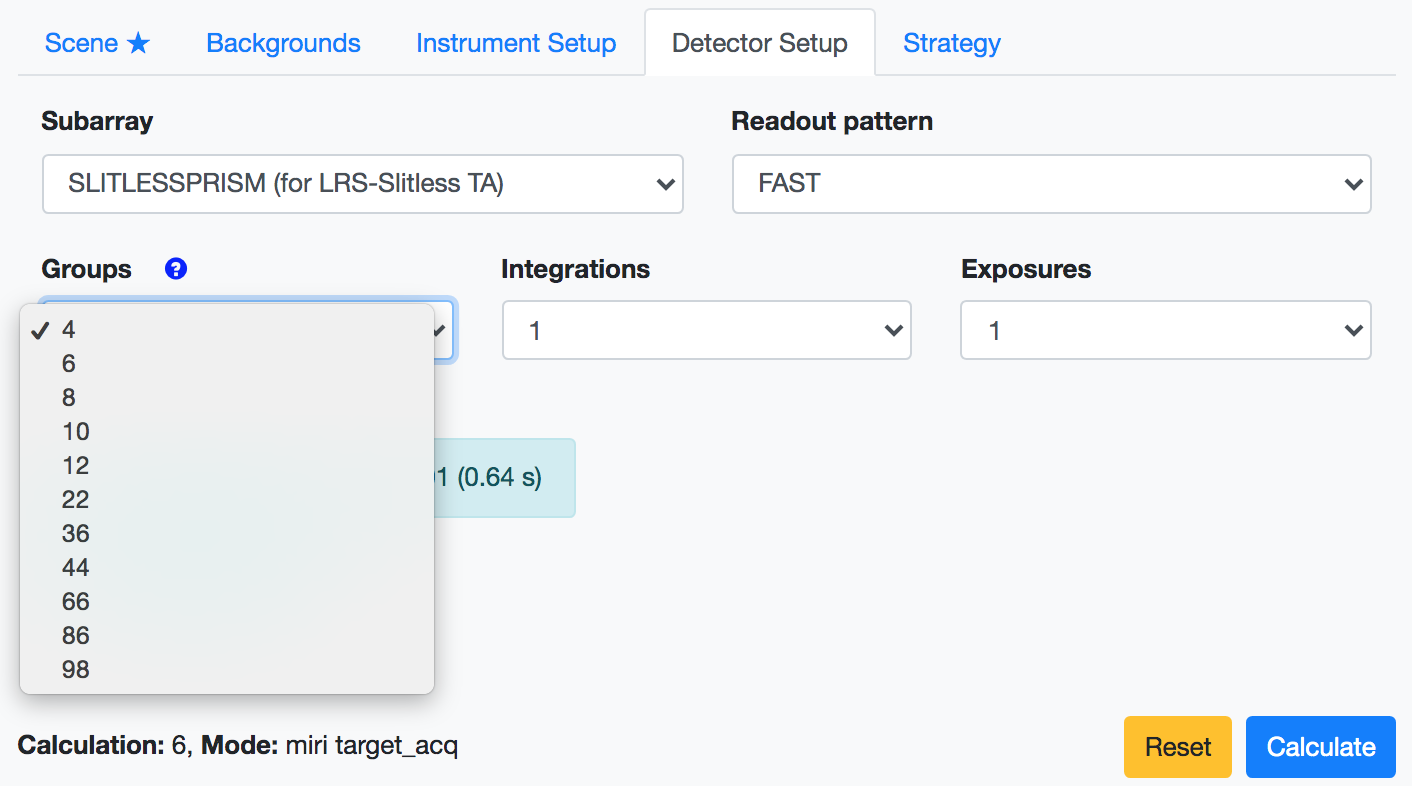Pick 66 from the Groups list
Screen dimensions: 1412x786
tap(75, 602)
